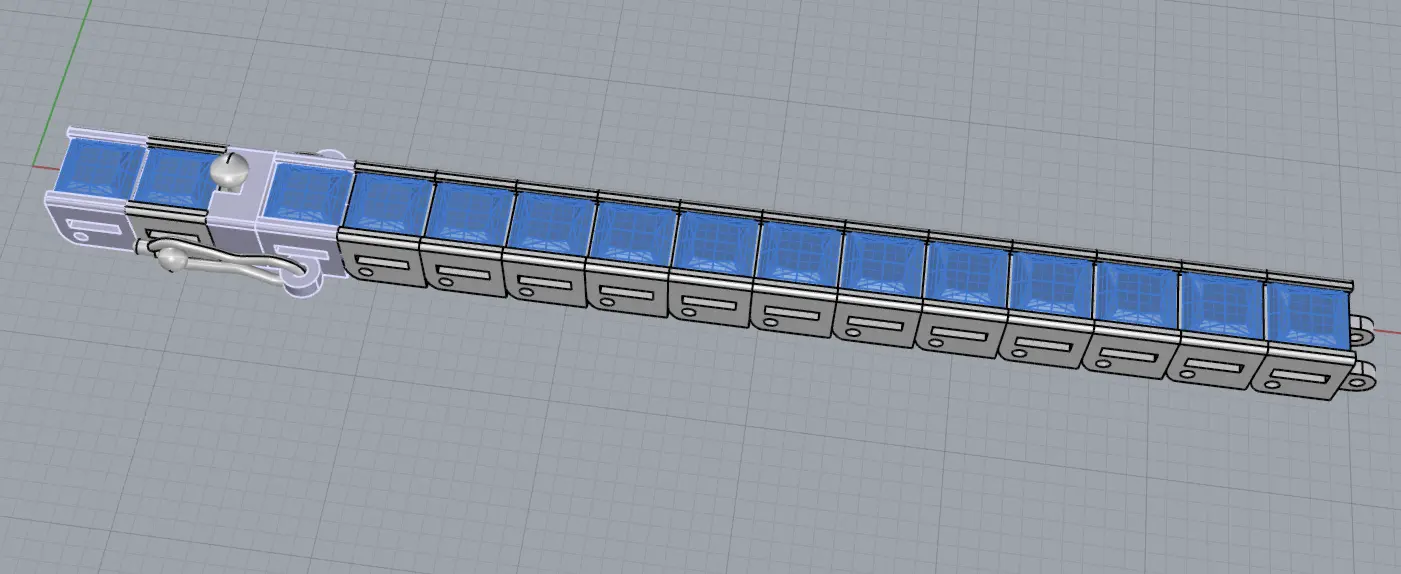
Task: Click the small round hole on leftmost link
Action: pos(83,236)
